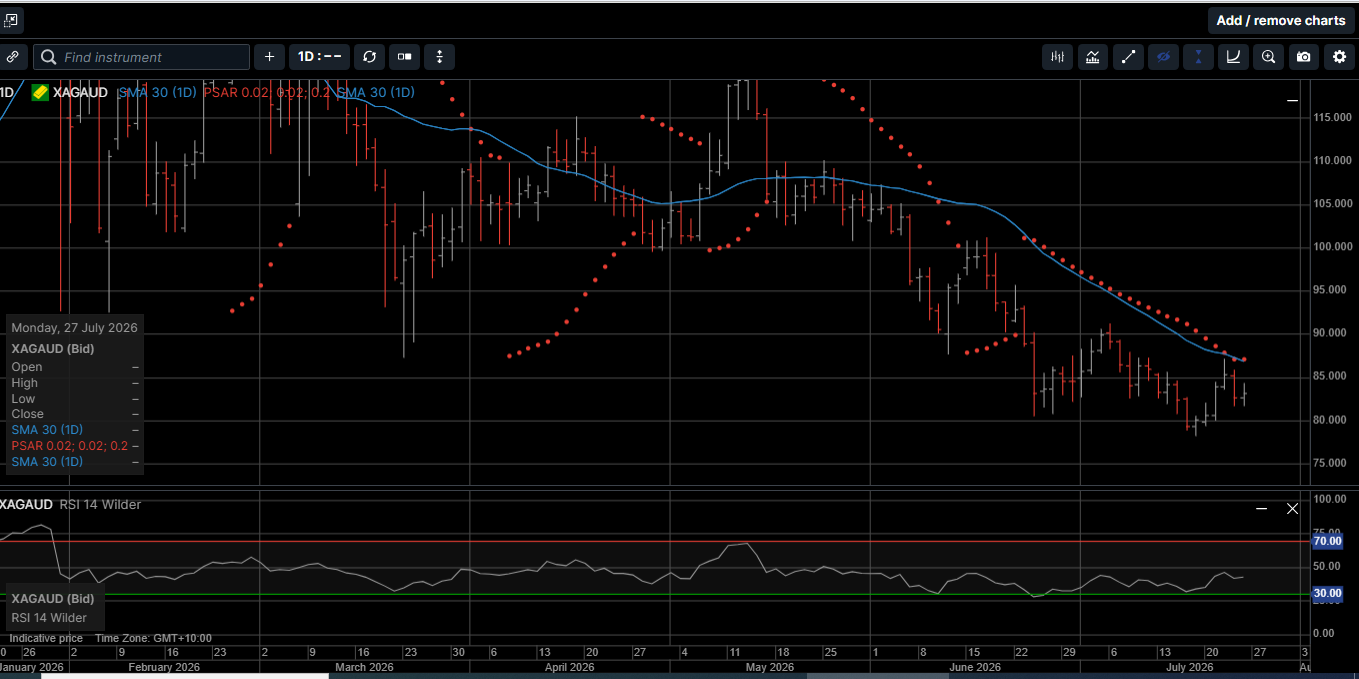Click March 2026 on the time axis
1359x679 pixels.
coord(364,667)
